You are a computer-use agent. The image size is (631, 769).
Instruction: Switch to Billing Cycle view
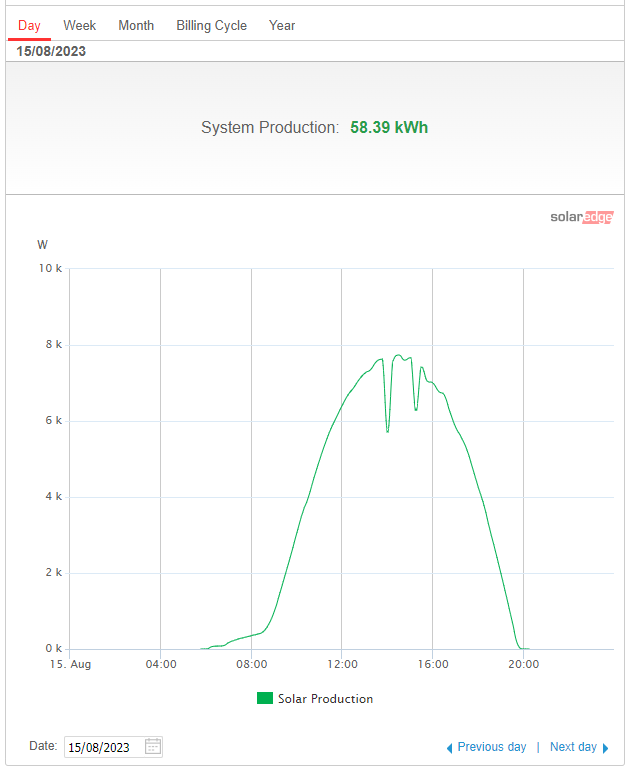click(211, 26)
